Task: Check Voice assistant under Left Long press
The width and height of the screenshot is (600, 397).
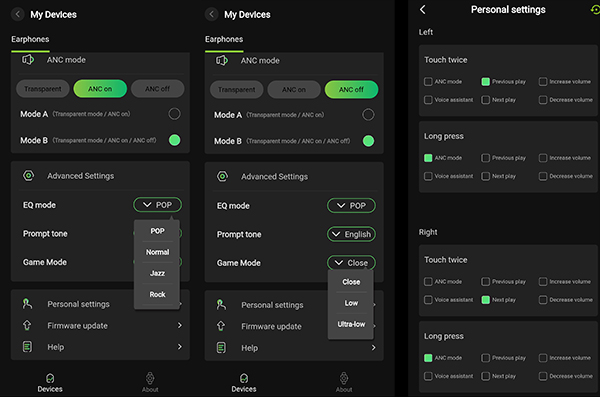Action: click(428, 176)
